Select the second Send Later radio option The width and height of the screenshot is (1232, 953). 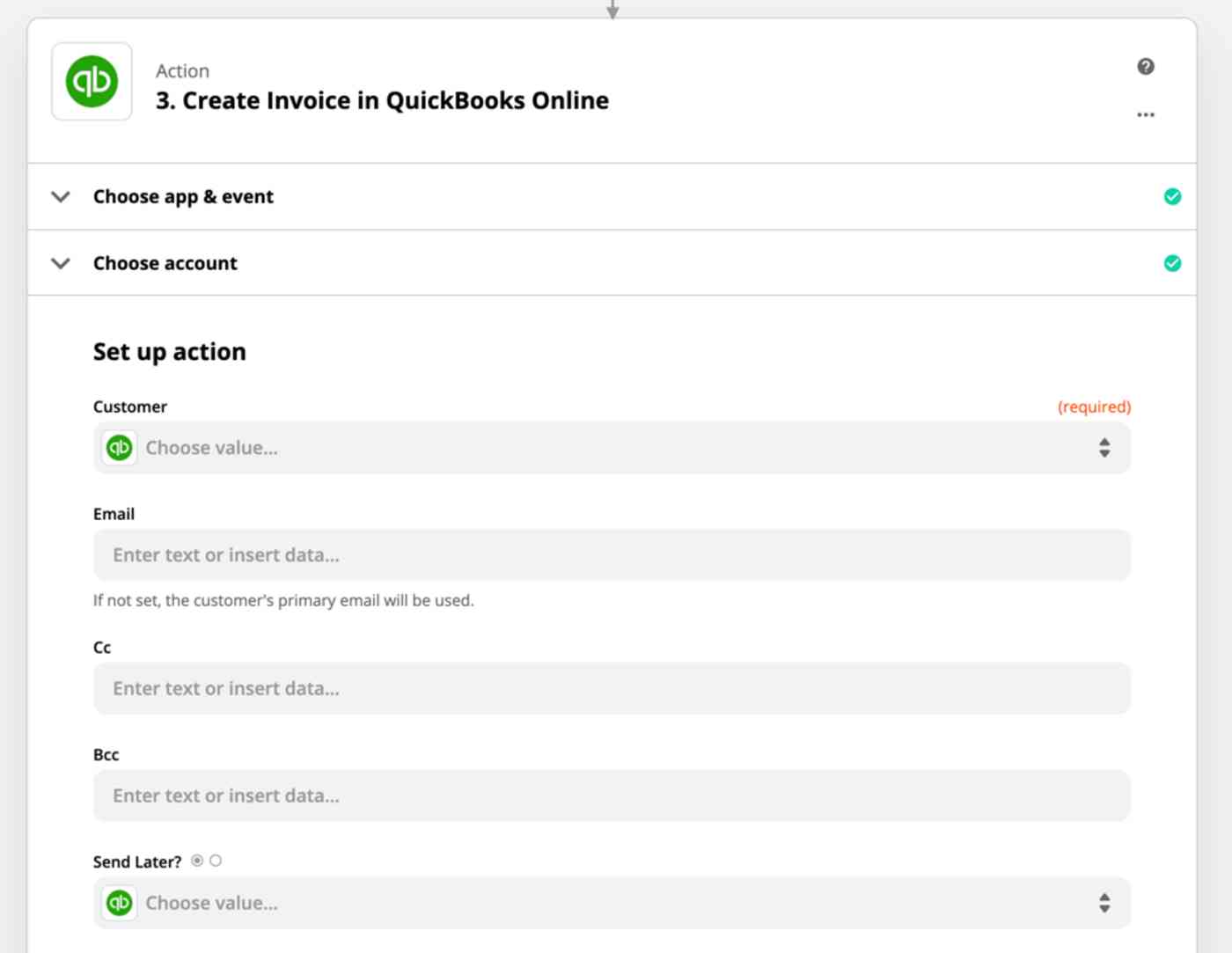coord(216,861)
